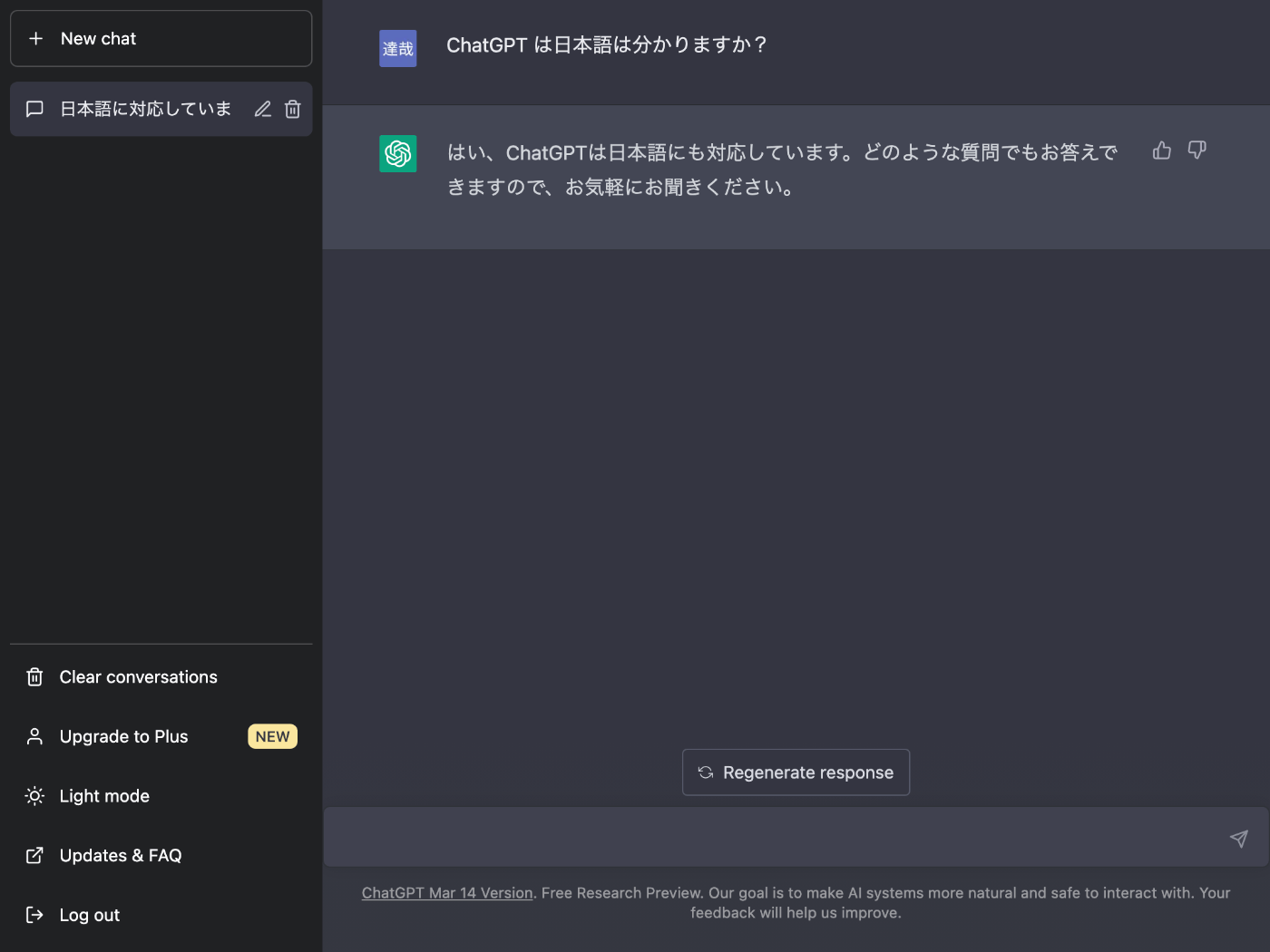The height and width of the screenshot is (952, 1270).
Task: Switch to Light mode
Action: click(161, 796)
